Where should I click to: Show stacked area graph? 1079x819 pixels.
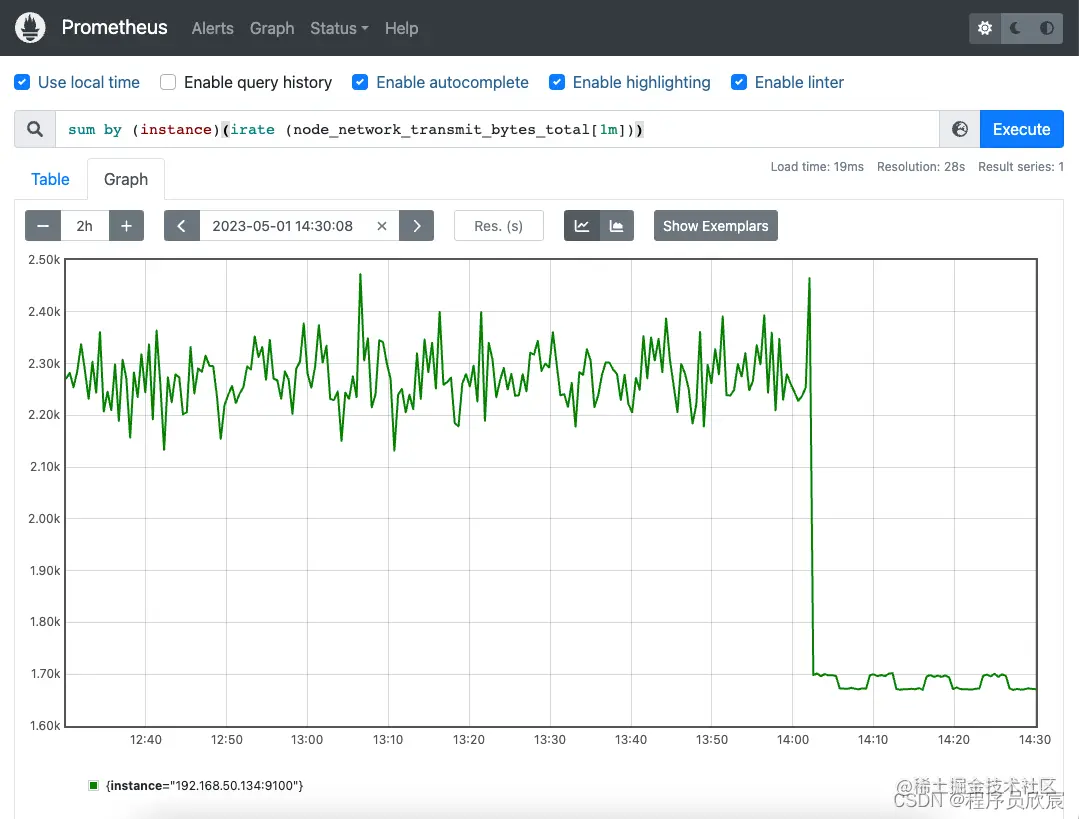(x=617, y=226)
